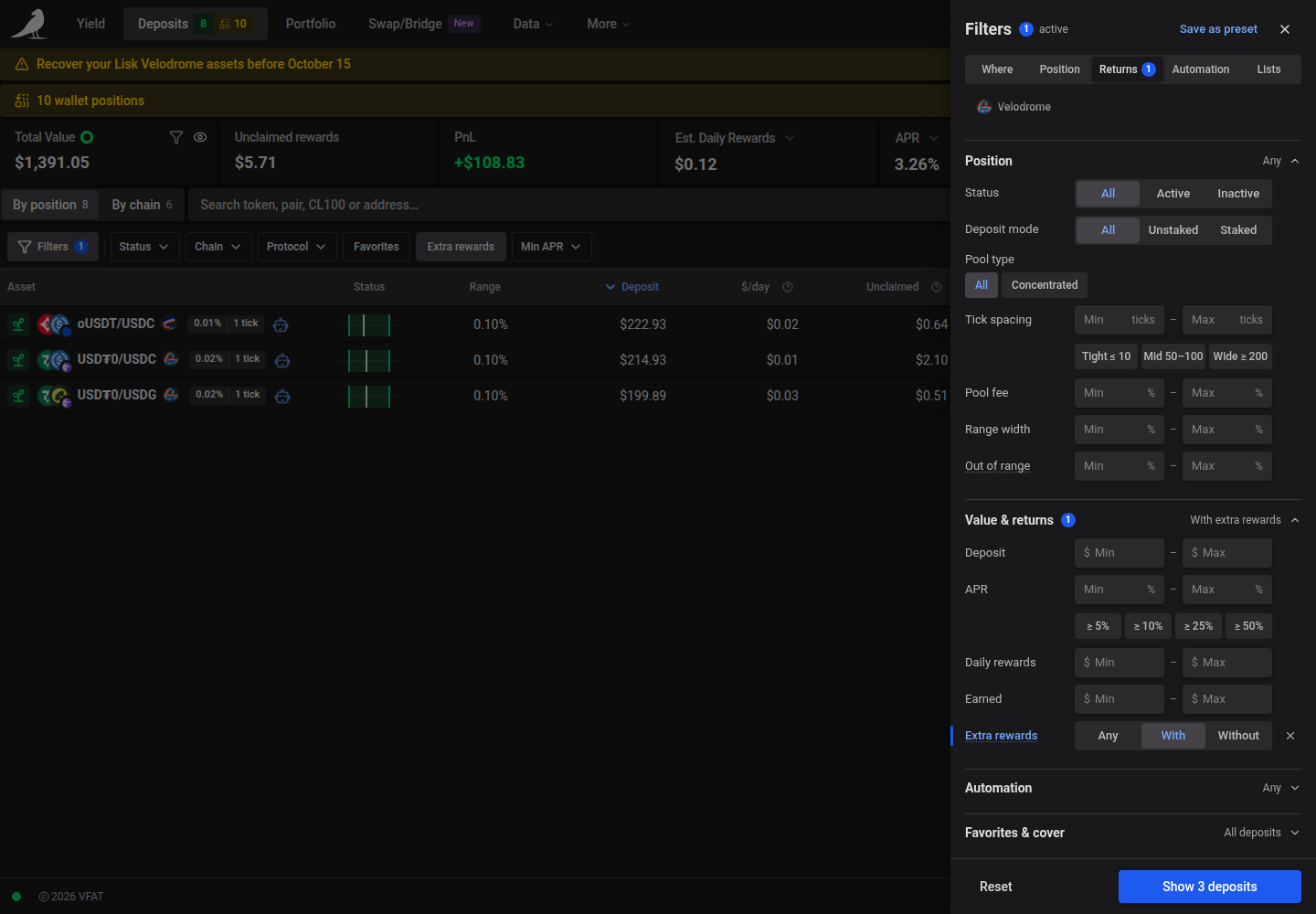1316x914 pixels.
Task: Set Extra rewards to Any
Action: point(1109,736)
